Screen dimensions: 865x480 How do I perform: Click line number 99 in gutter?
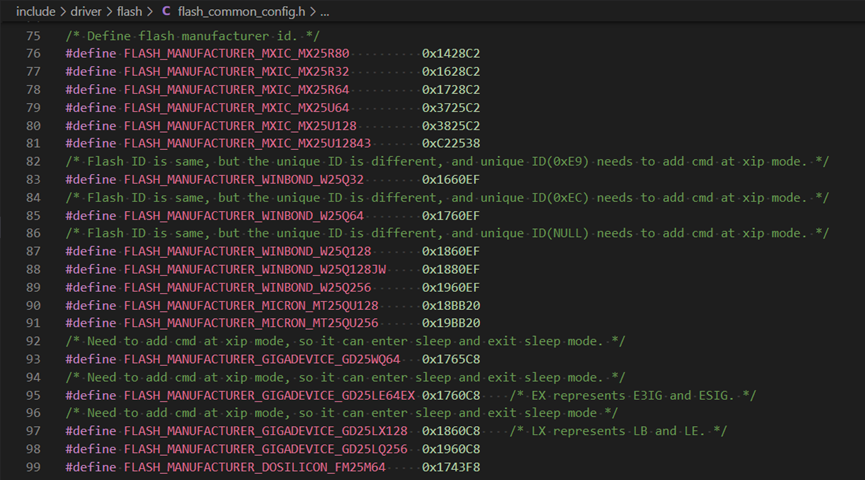coord(33,467)
